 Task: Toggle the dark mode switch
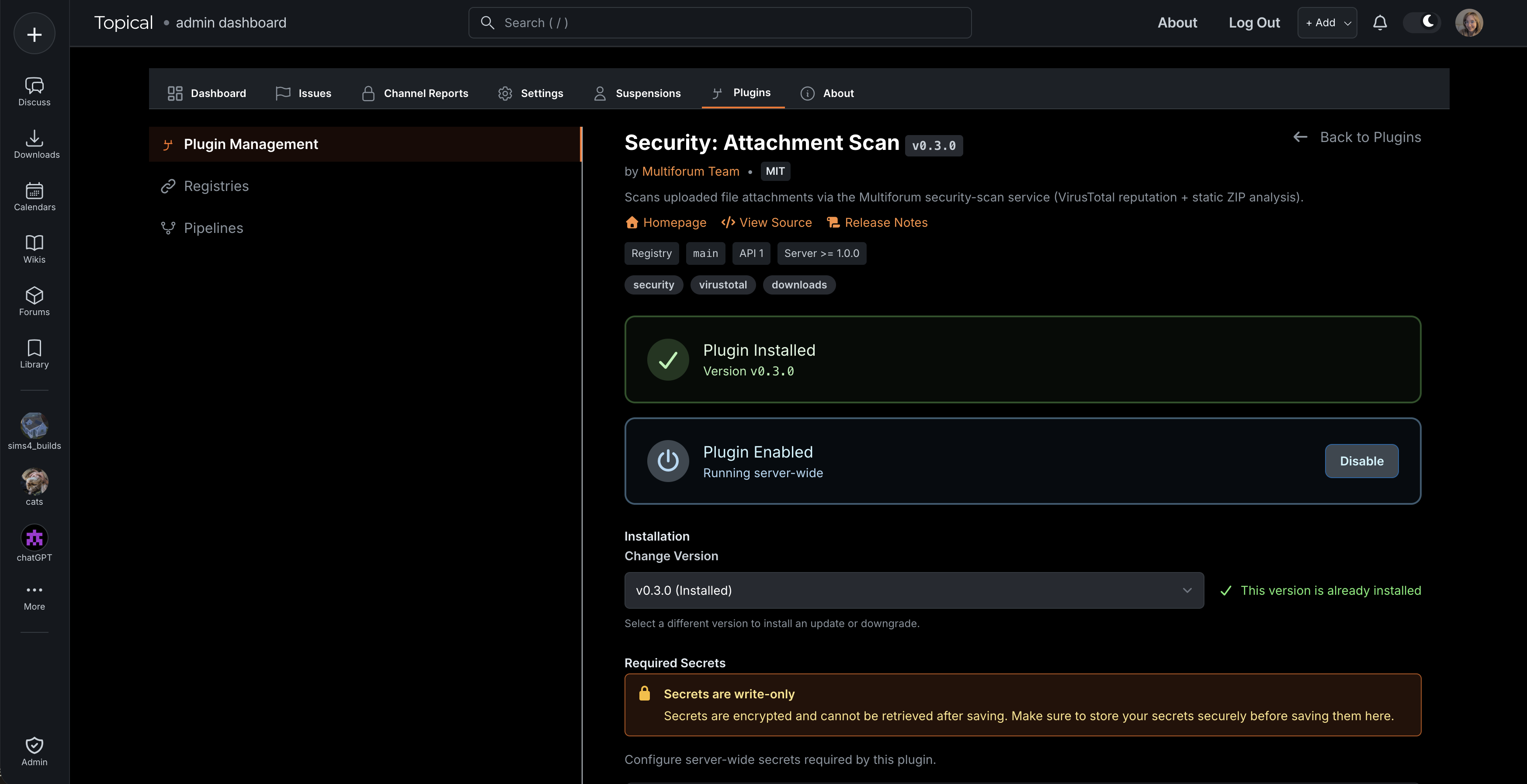click(x=1422, y=23)
